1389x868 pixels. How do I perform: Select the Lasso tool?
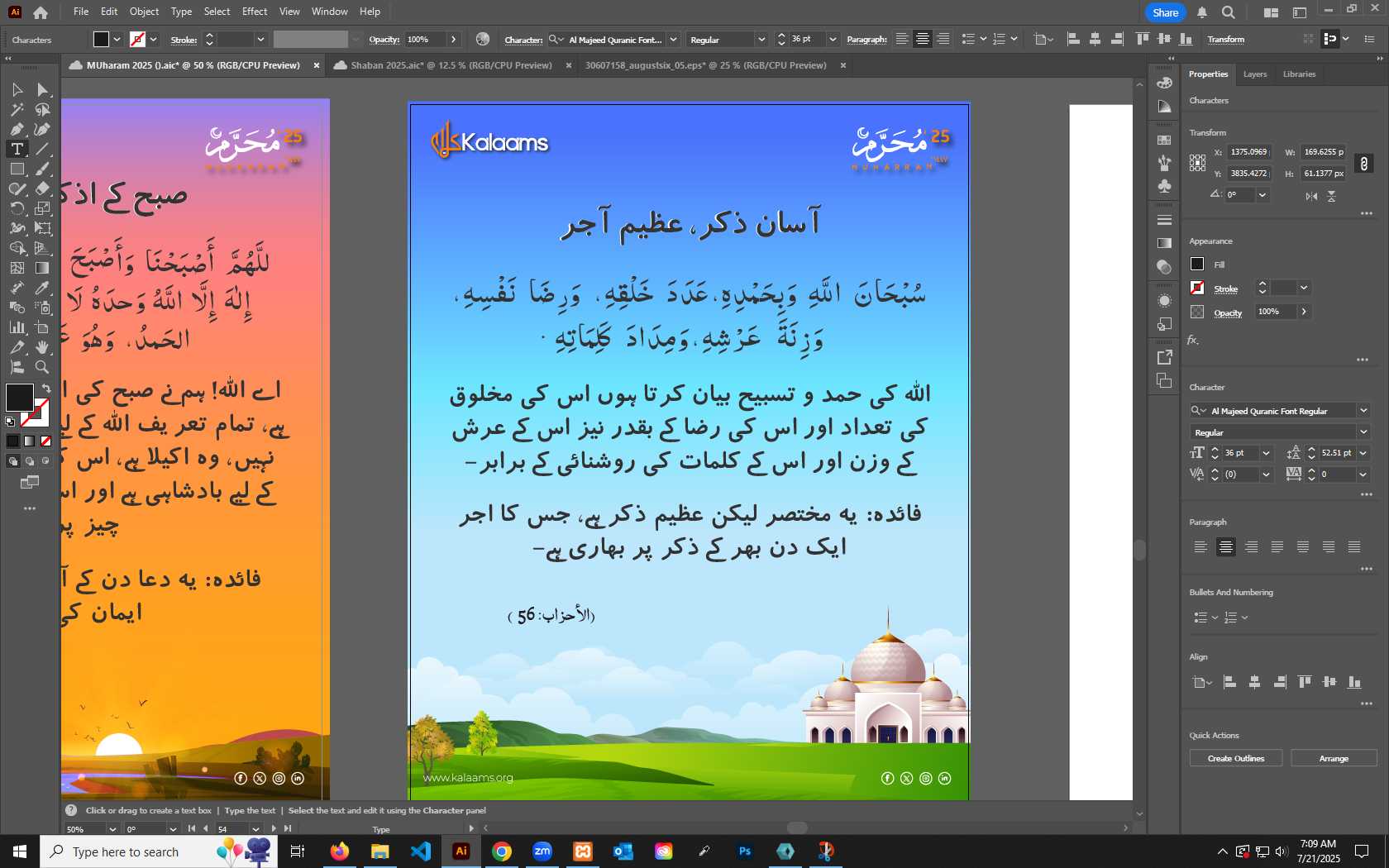pyautogui.click(x=42, y=109)
